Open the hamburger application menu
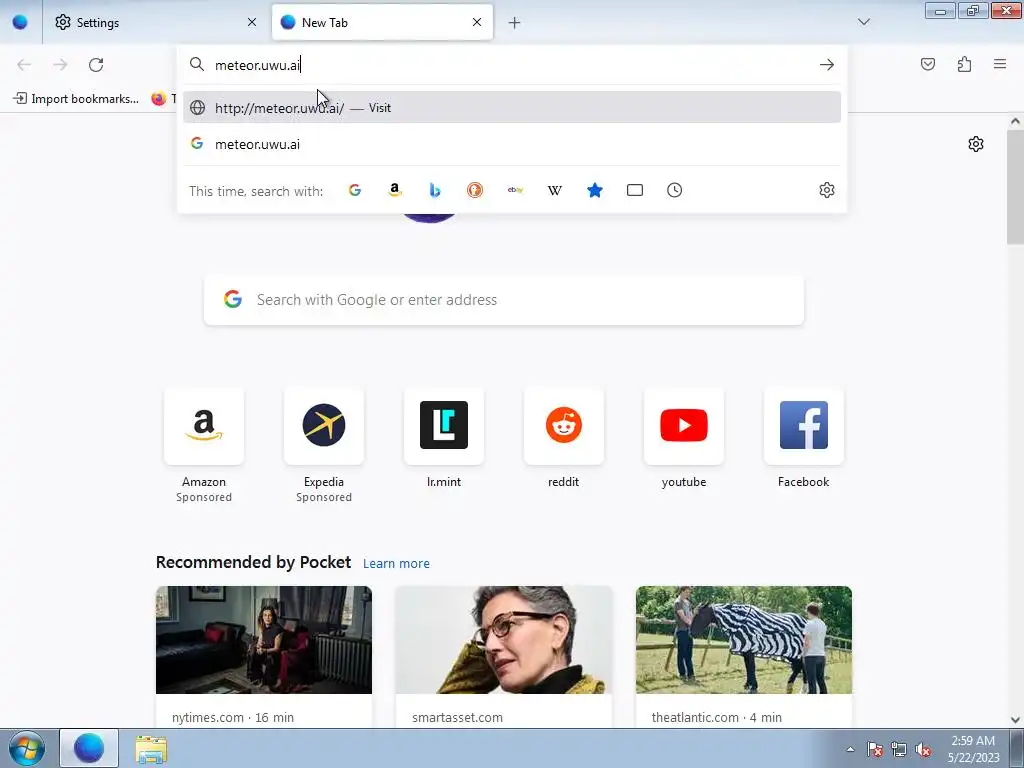 tap(1000, 64)
